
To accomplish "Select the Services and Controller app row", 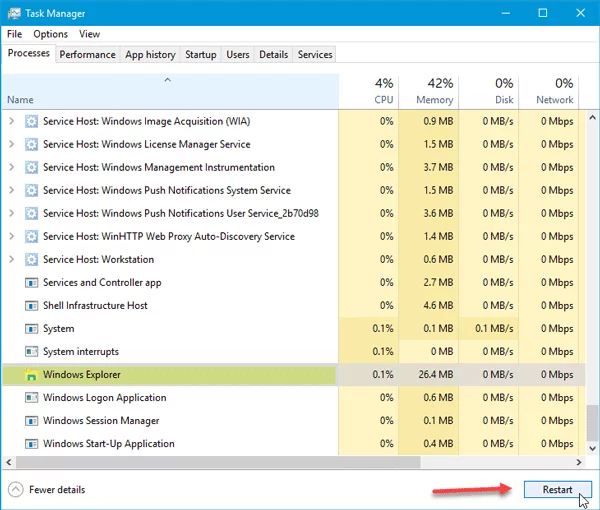I will pyautogui.click(x=293, y=283).
